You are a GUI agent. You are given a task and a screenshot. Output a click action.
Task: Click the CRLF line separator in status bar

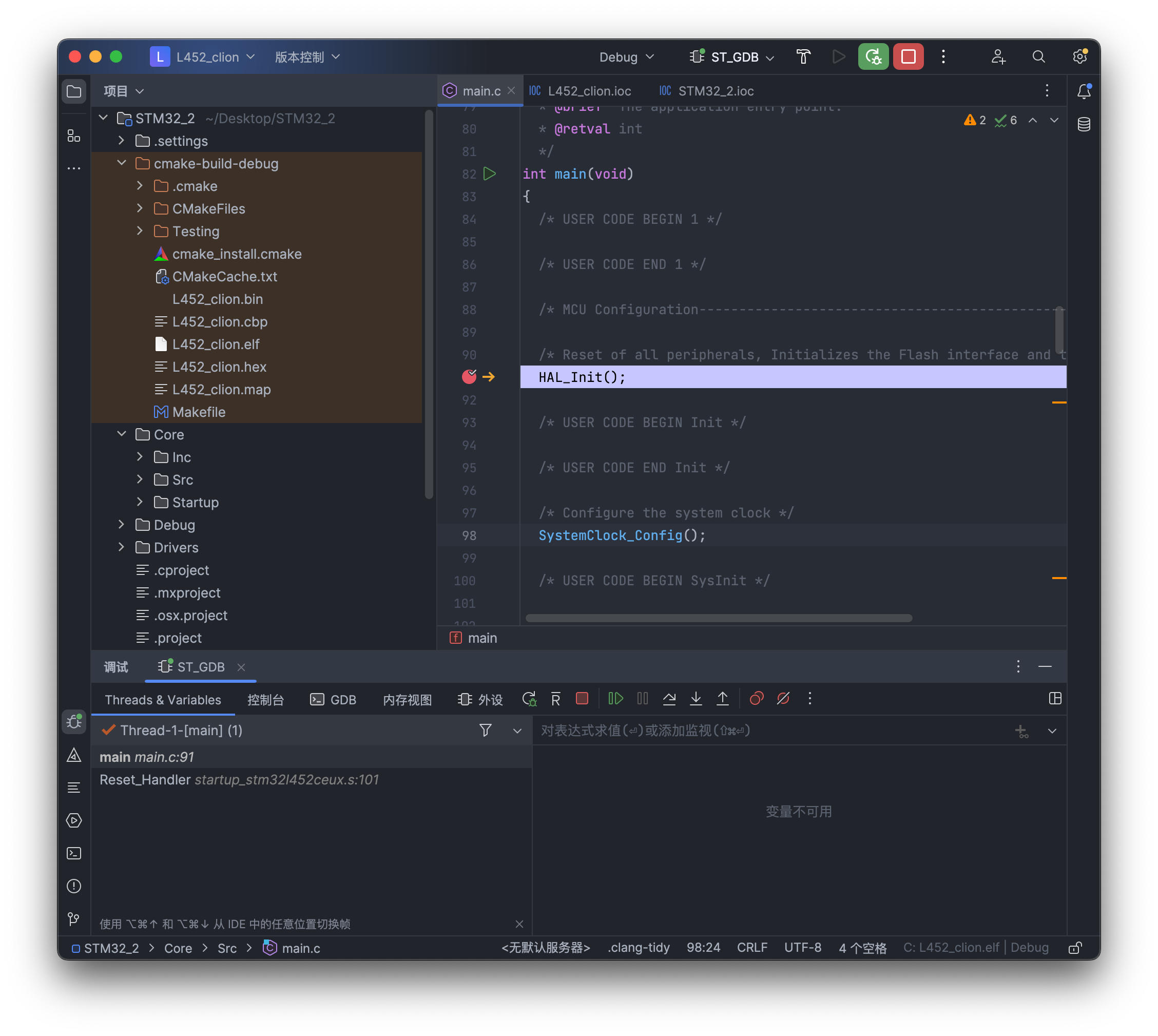coord(751,947)
